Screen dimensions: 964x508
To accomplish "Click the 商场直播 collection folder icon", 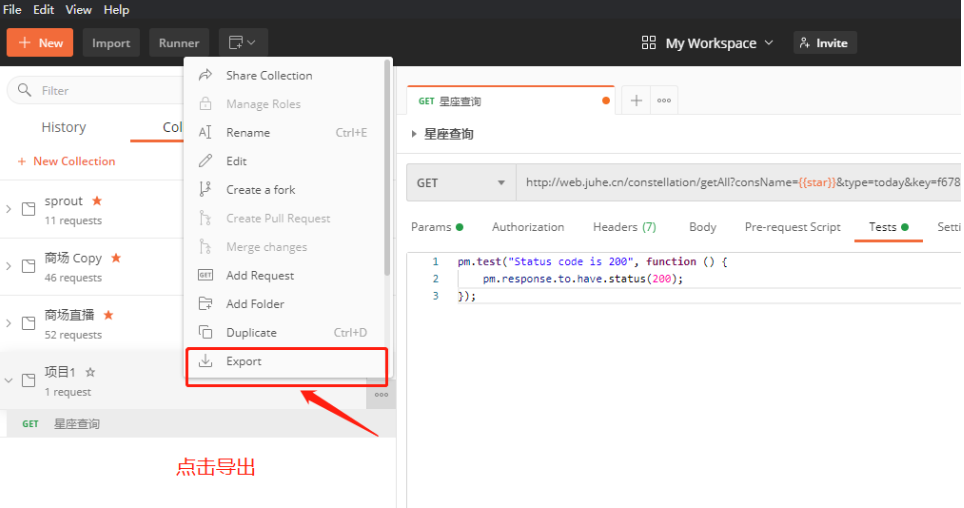I will click(x=28, y=323).
